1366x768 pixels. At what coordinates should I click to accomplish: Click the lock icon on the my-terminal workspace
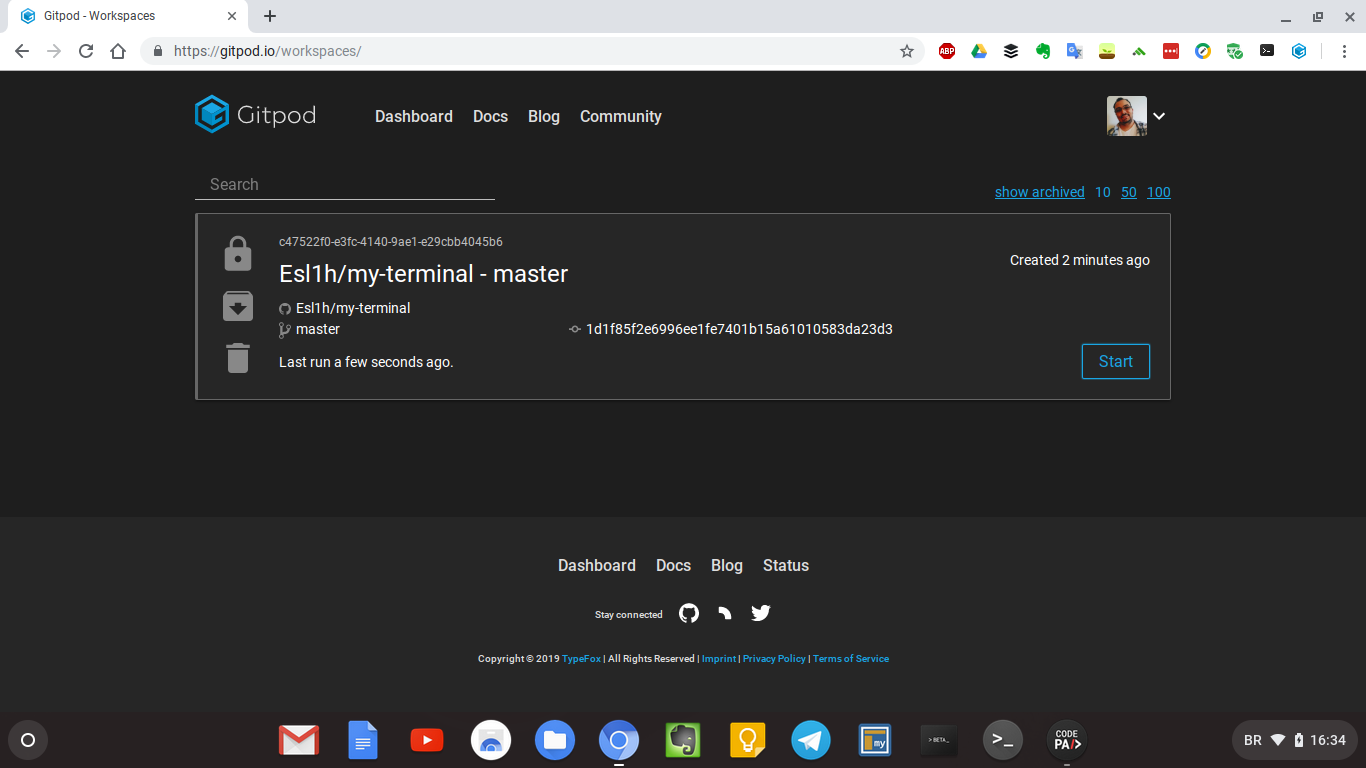(238, 254)
